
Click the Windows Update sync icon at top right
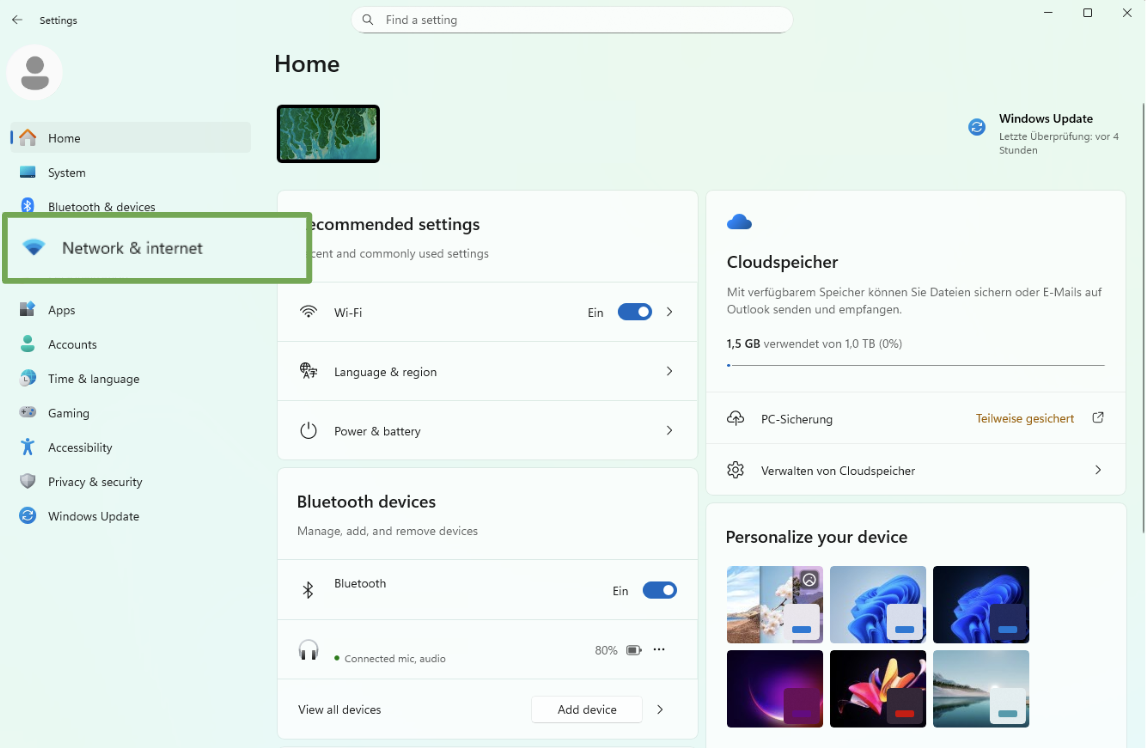tap(976, 127)
